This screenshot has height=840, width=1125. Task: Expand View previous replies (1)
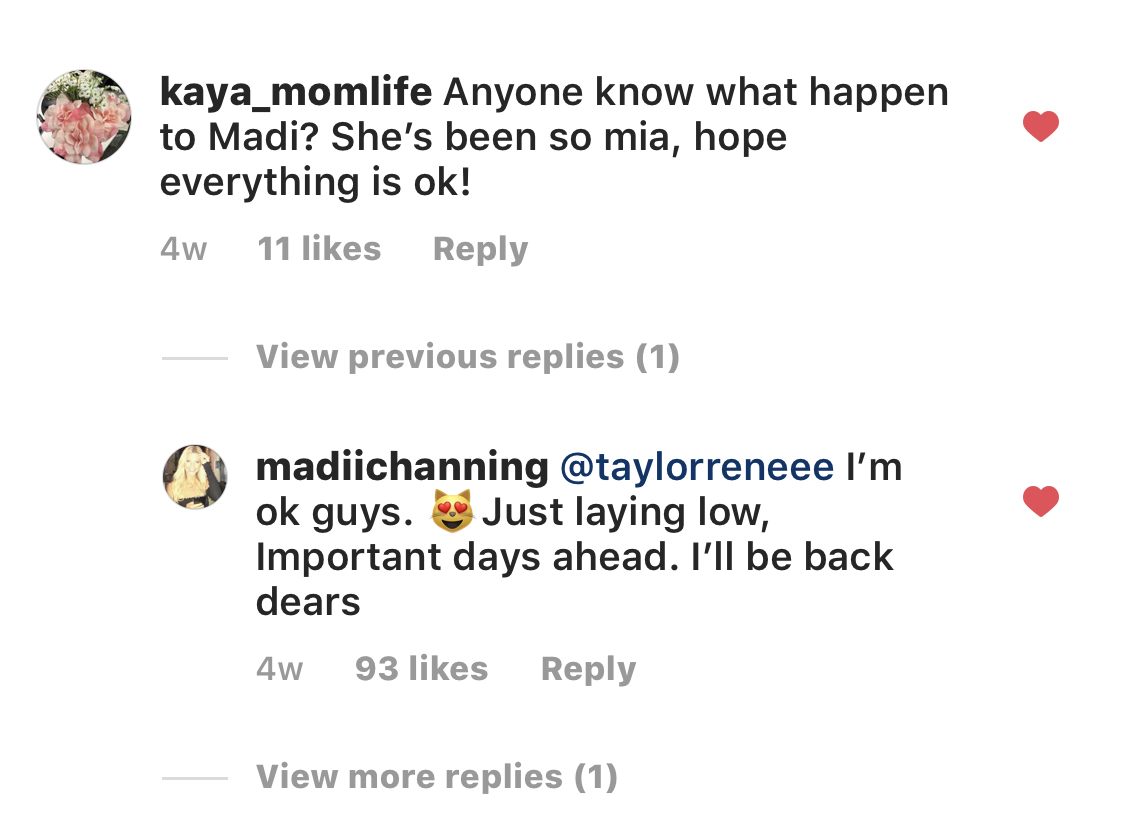tap(468, 357)
